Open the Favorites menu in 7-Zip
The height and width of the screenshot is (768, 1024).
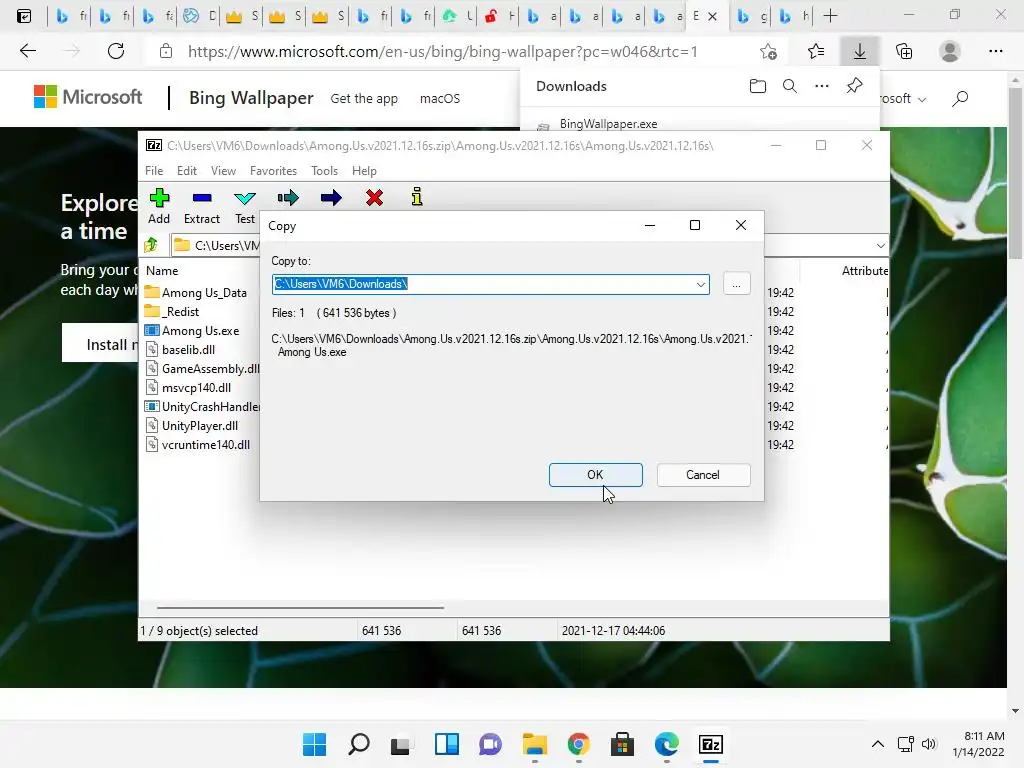(273, 170)
